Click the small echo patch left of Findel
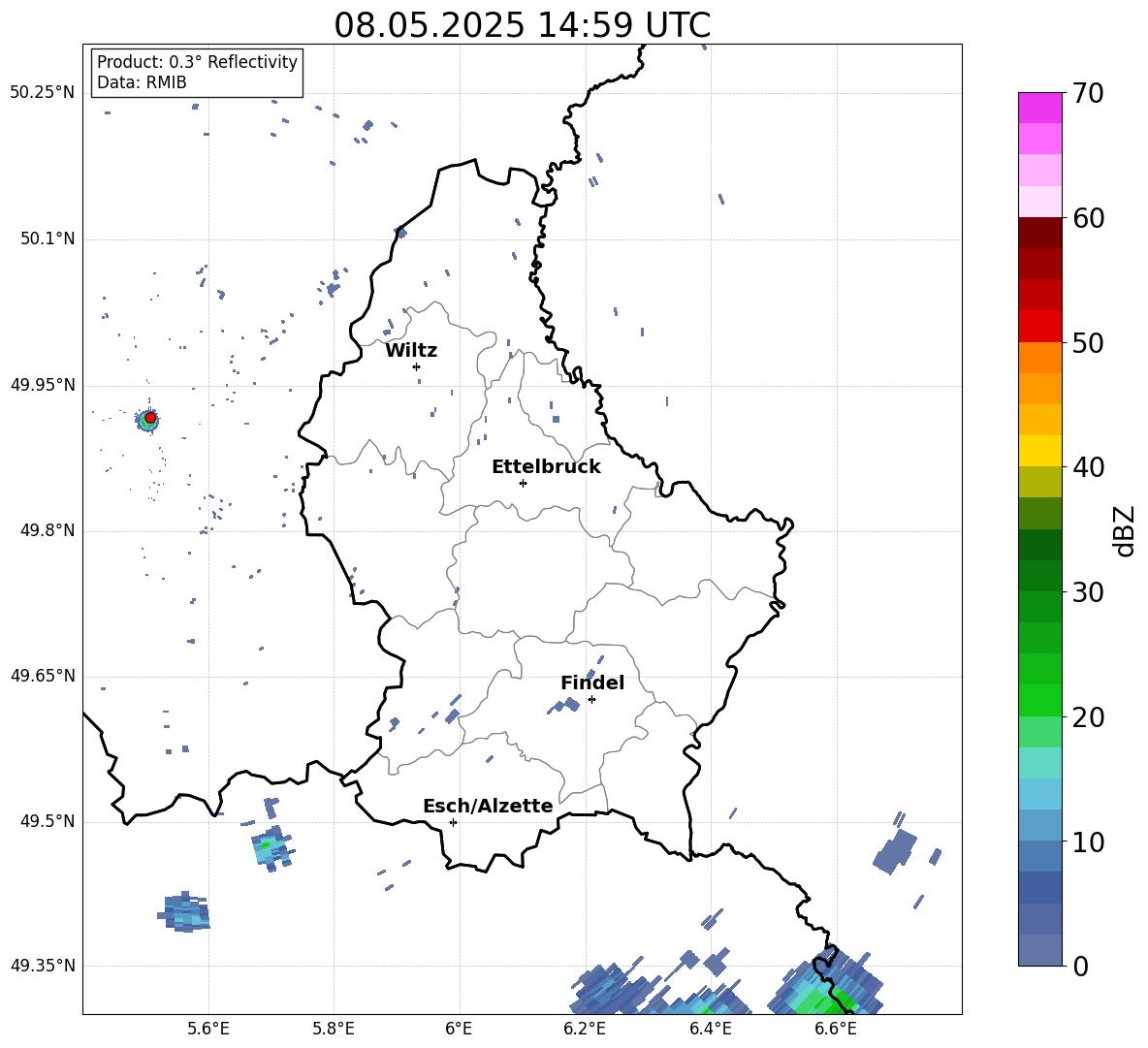Viewport: 1148px width, 1048px height. [564, 706]
